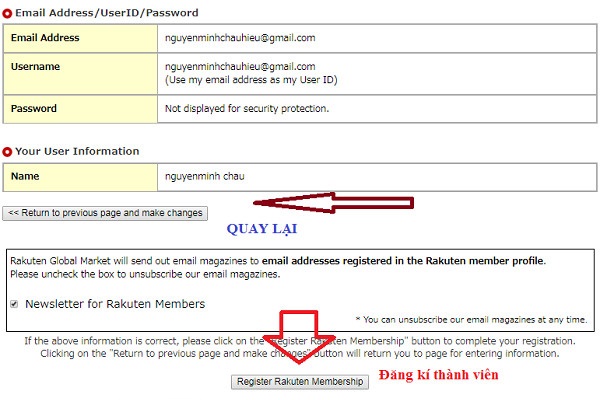Click the red Đăng kí thành viên label
Viewport: 600px width, 400px height.
(439, 374)
